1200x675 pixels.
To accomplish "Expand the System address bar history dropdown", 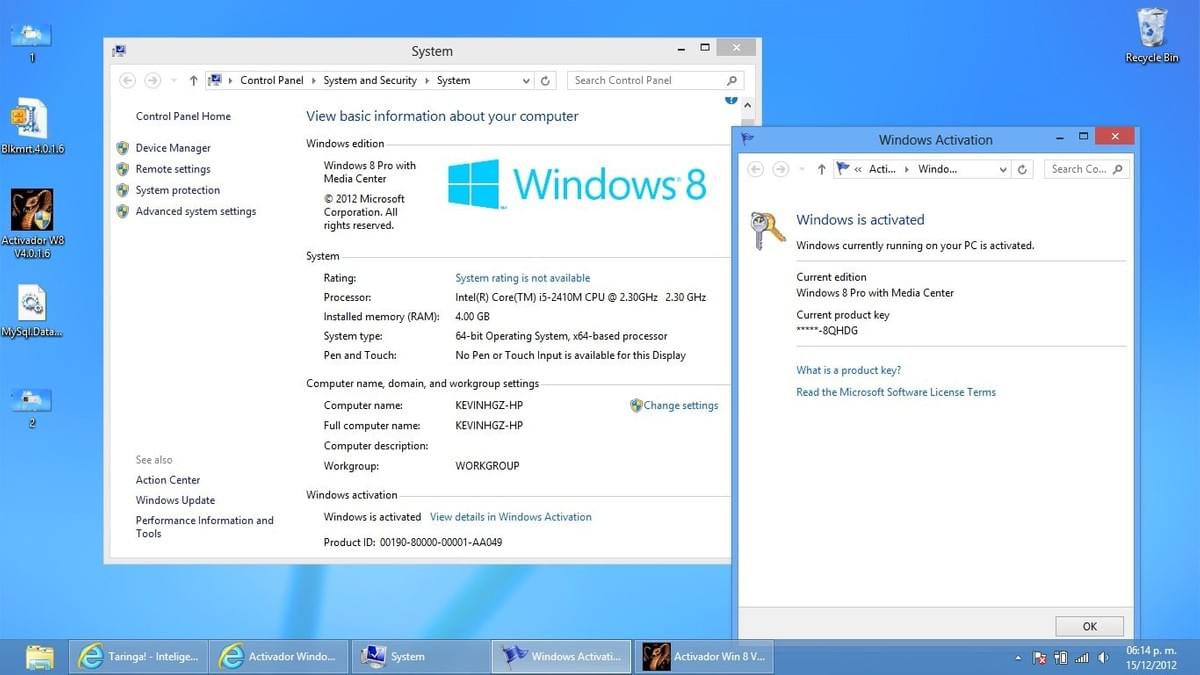I will coord(526,80).
